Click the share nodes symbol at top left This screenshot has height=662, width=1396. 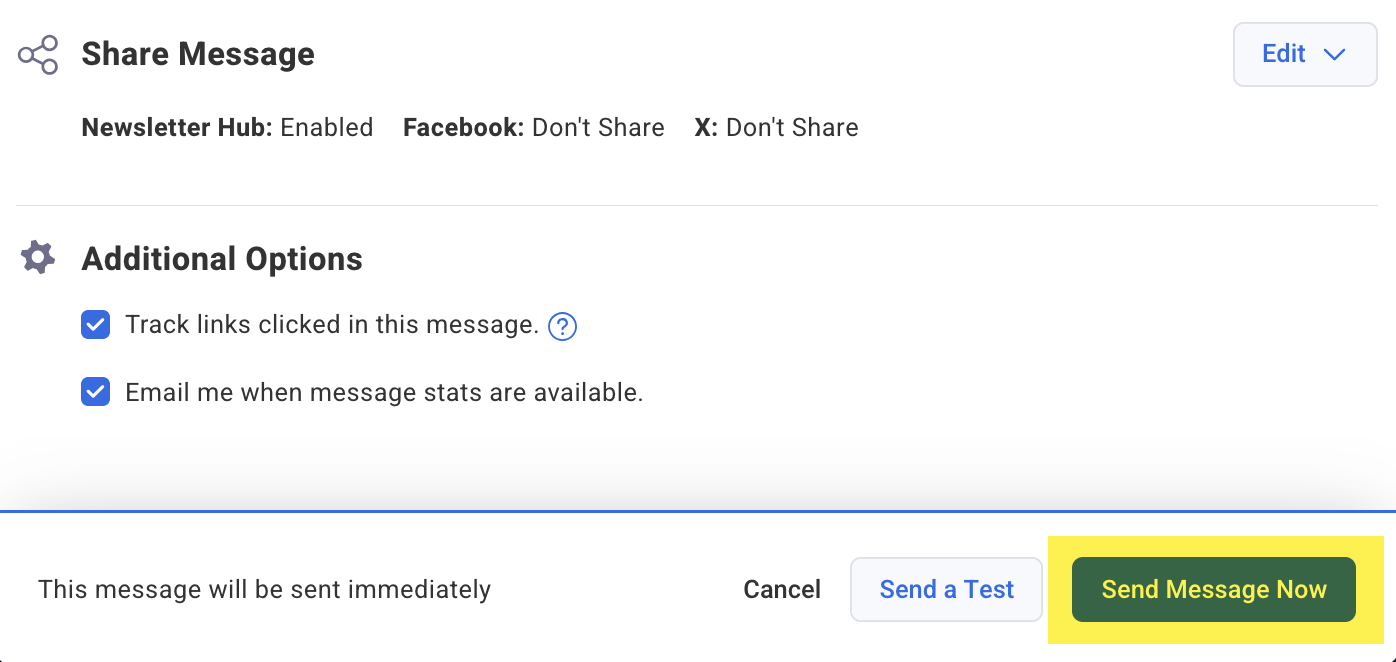(37, 54)
